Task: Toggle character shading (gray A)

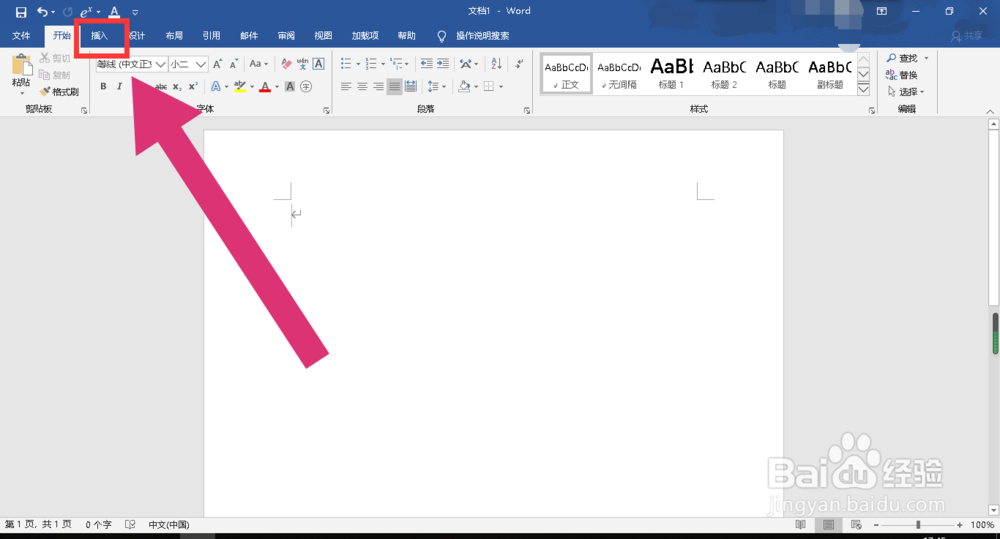Action: pyautogui.click(x=290, y=86)
